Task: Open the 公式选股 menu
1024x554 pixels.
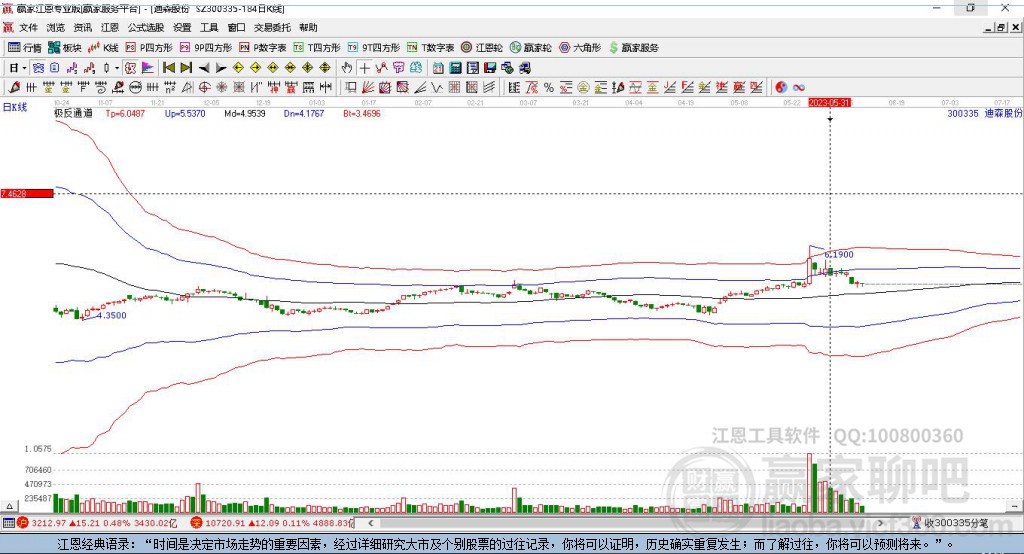Action: point(146,27)
